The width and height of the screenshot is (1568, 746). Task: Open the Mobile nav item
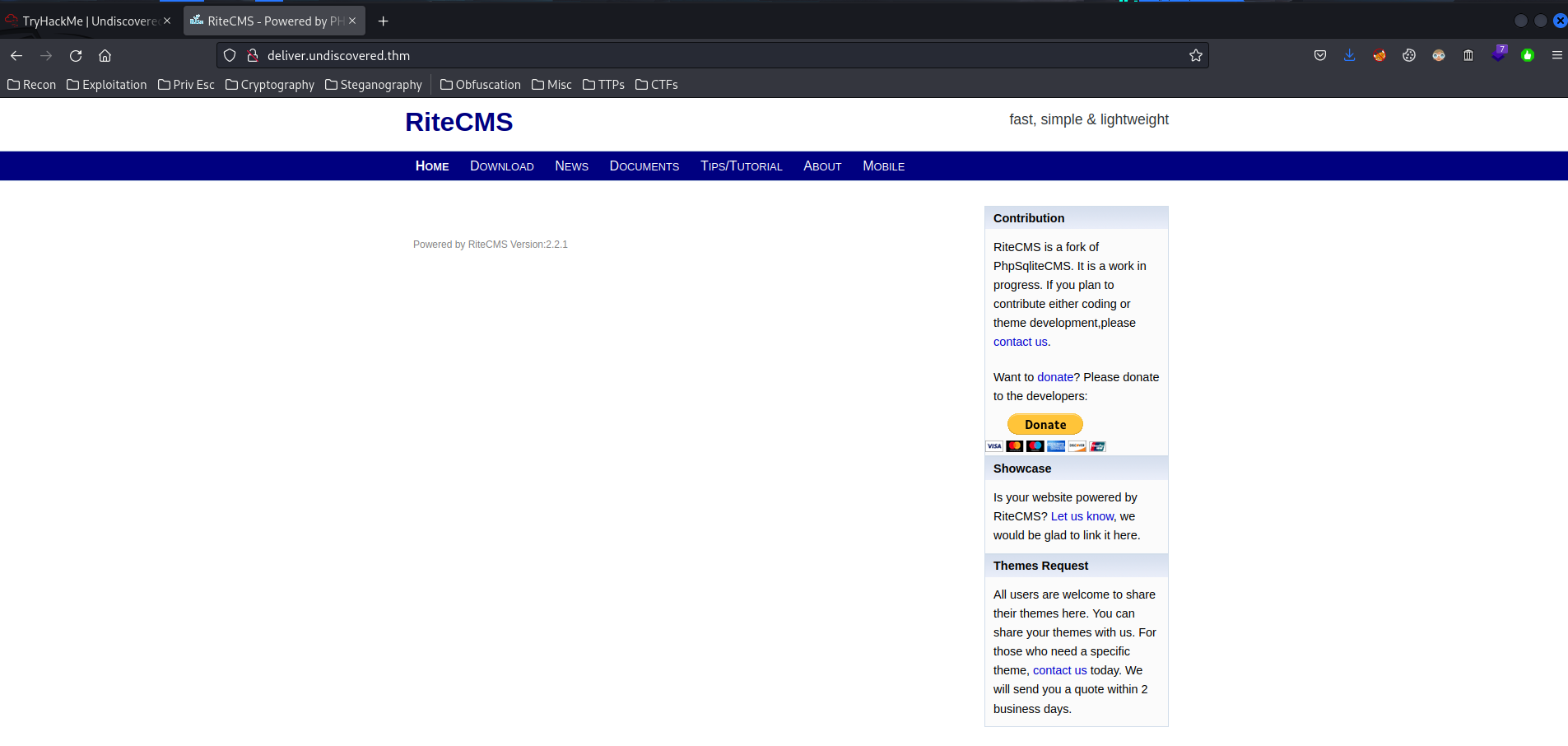883,166
